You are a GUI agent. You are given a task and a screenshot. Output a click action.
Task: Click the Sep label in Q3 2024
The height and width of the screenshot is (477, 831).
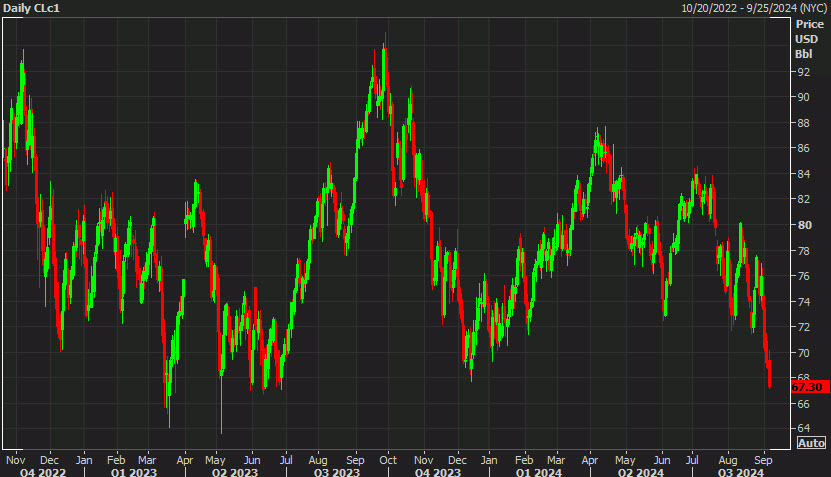[763, 460]
